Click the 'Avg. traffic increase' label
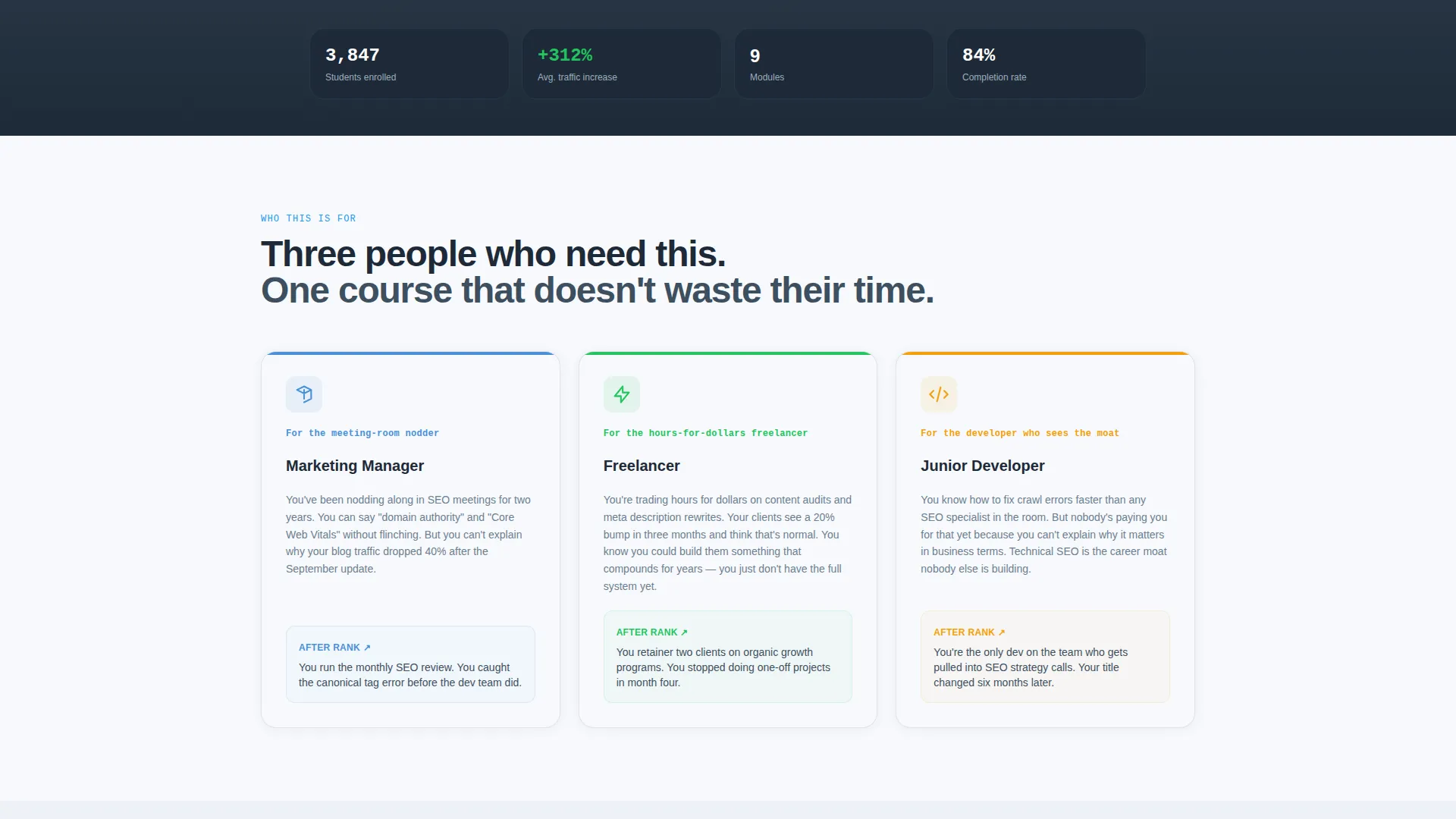 coord(577,77)
